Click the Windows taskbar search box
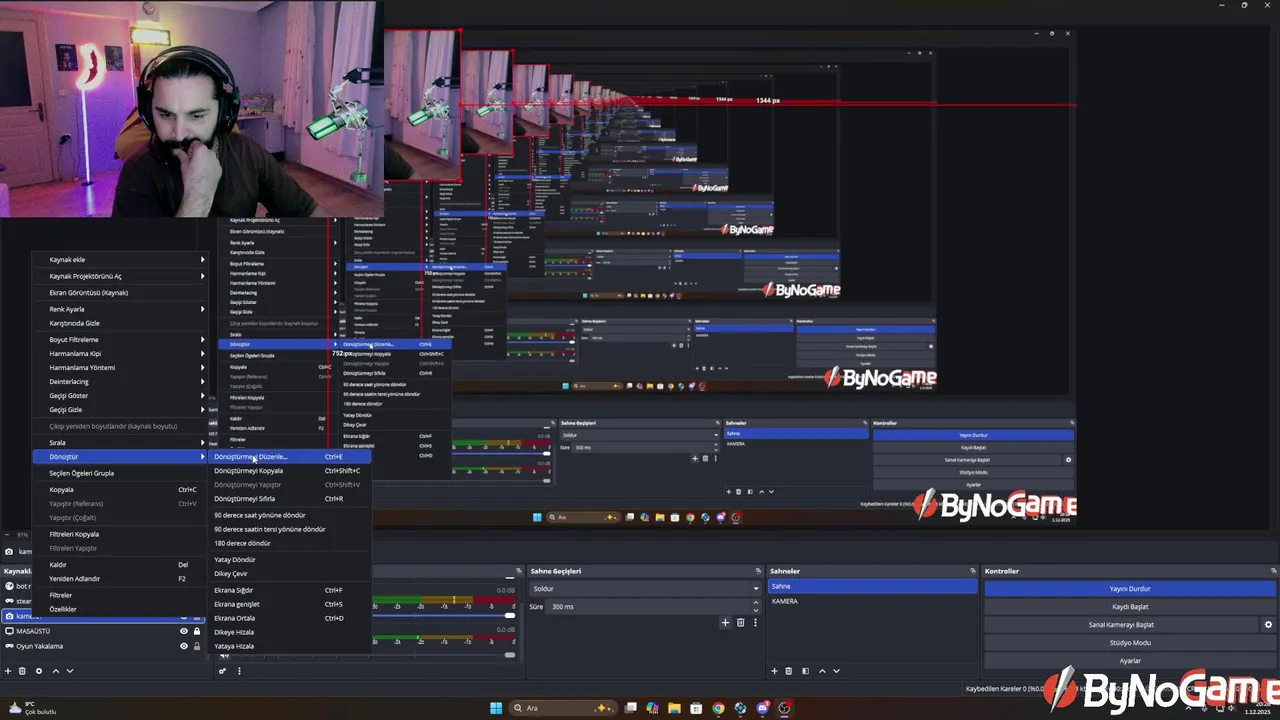1280x720 pixels. click(563, 708)
